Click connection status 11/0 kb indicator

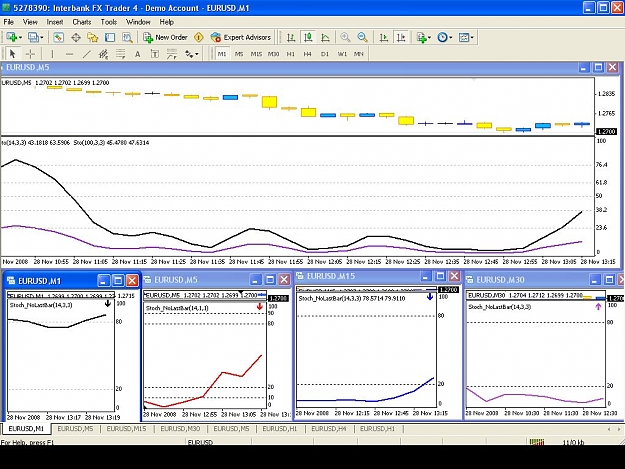[x=573, y=442]
